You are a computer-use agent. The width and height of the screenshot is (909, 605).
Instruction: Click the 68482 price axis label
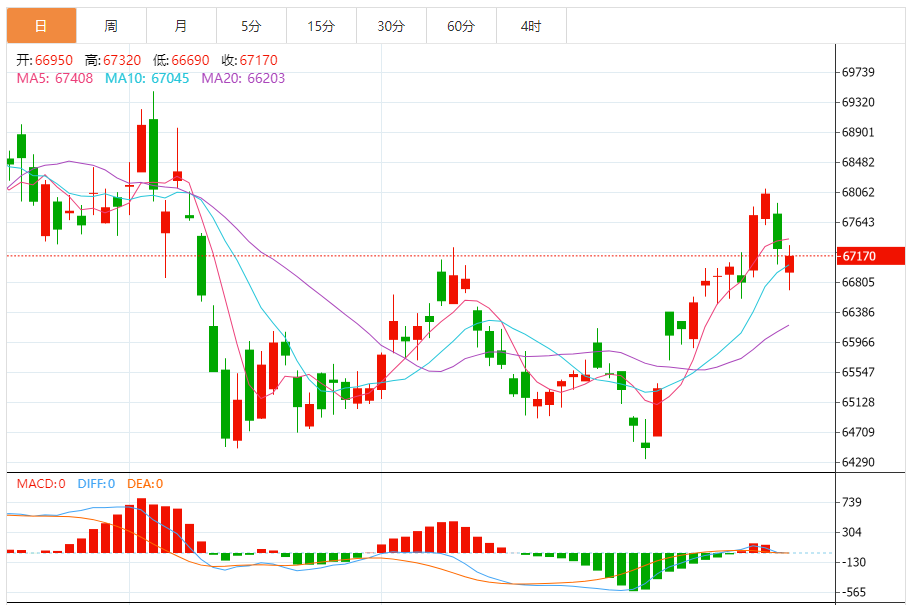pos(858,162)
